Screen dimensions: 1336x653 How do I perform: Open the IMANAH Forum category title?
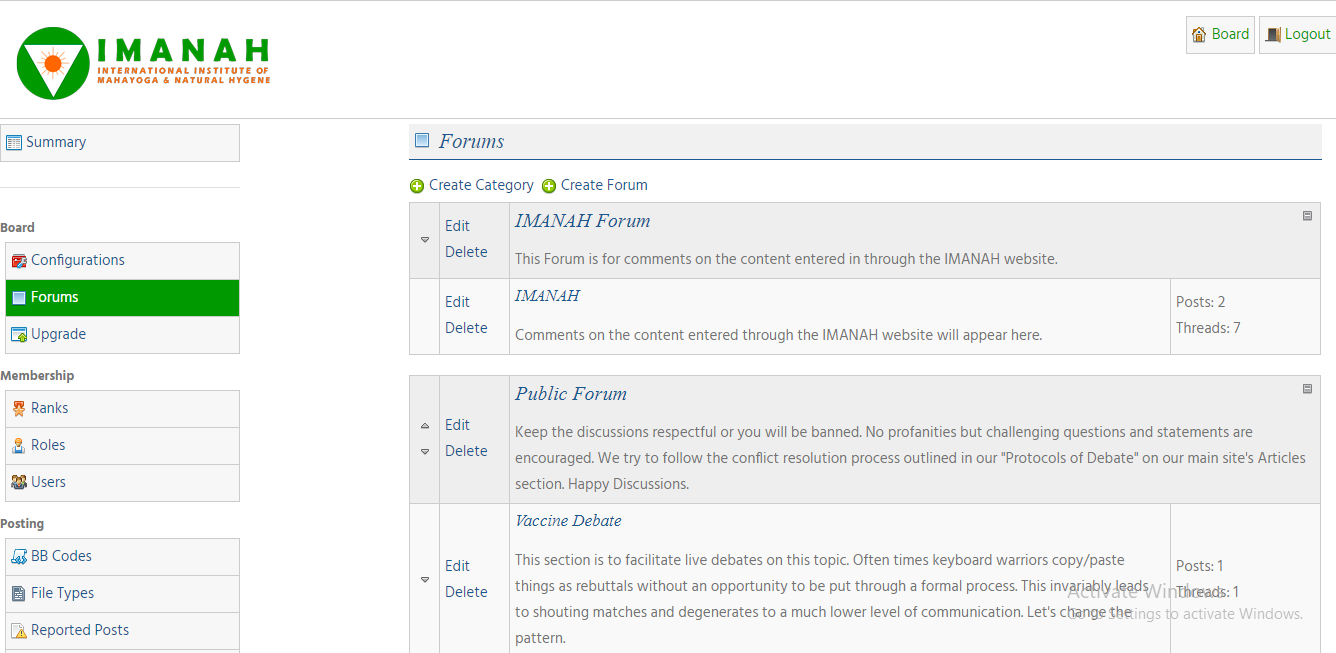[582, 221]
